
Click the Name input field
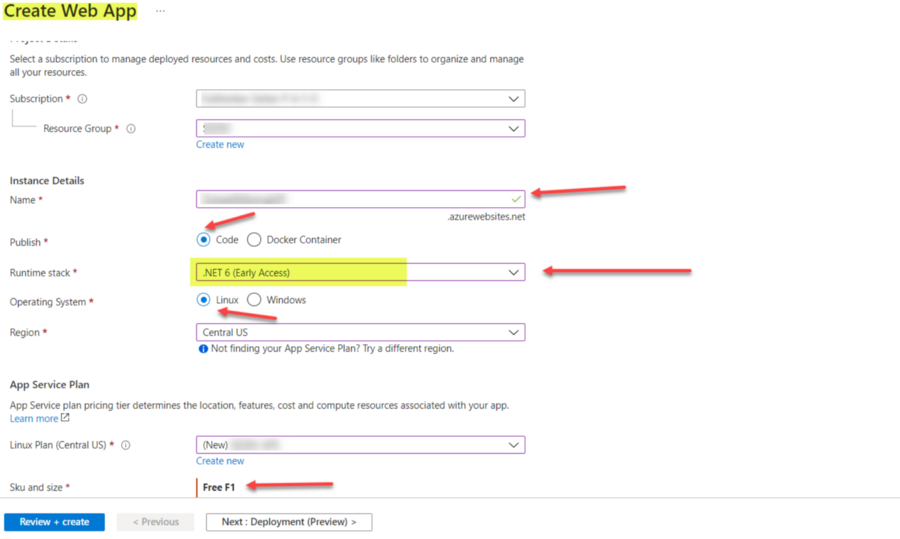[360, 199]
